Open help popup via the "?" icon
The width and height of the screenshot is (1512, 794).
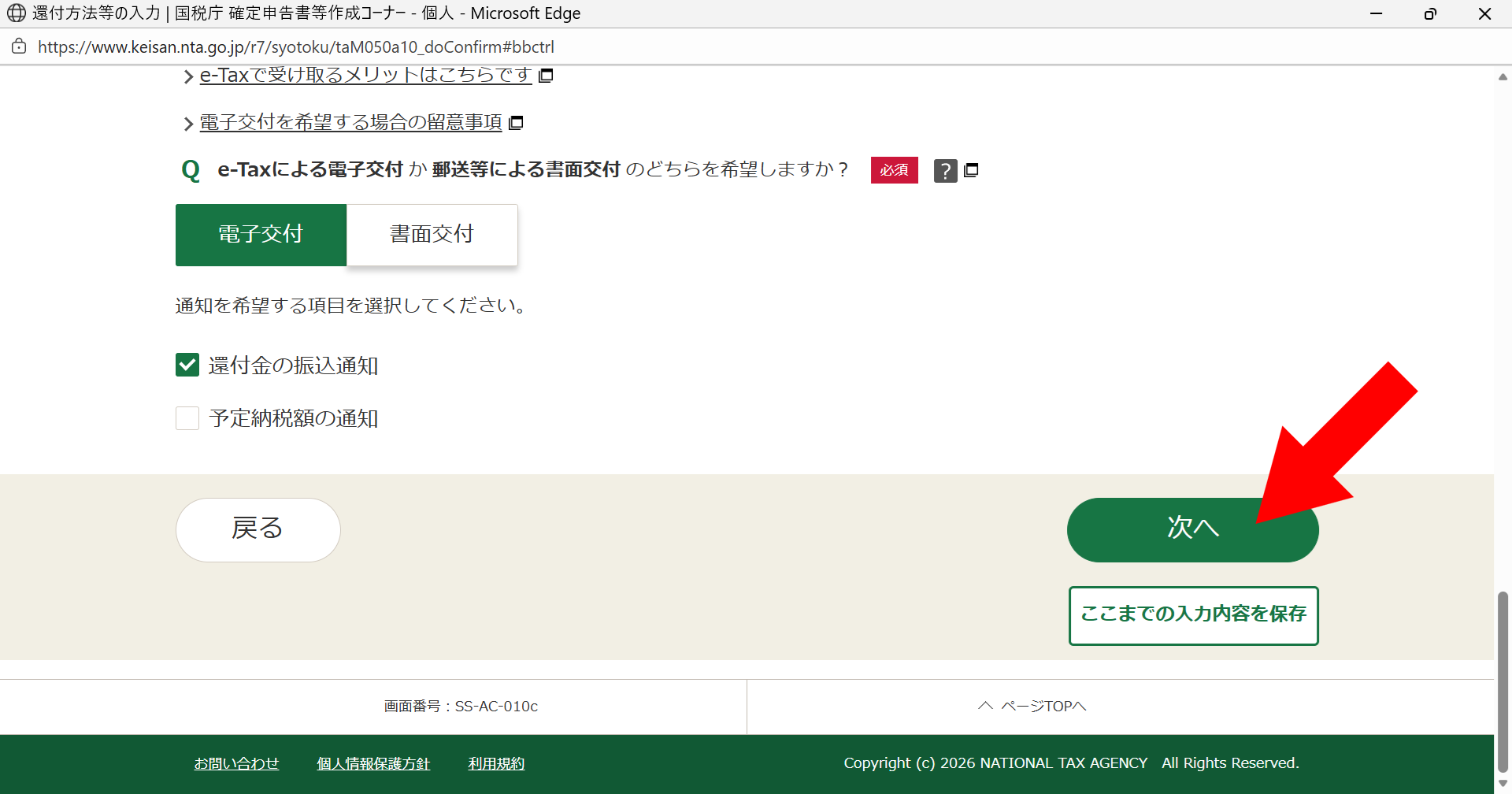[x=945, y=170]
